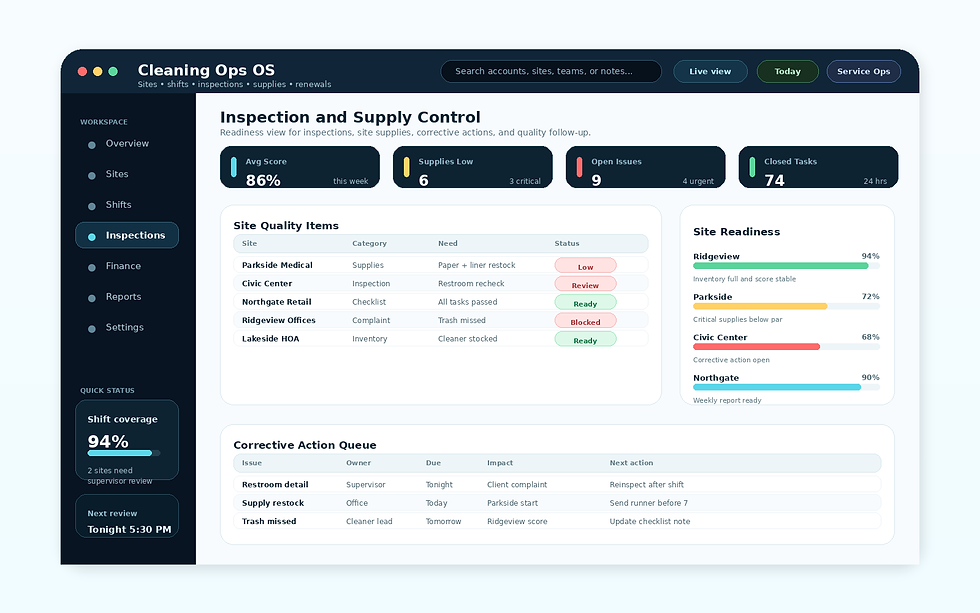Click the Ready badge for Lakeside HOA
This screenshot has height=613, width=980.
coord(585,339)
